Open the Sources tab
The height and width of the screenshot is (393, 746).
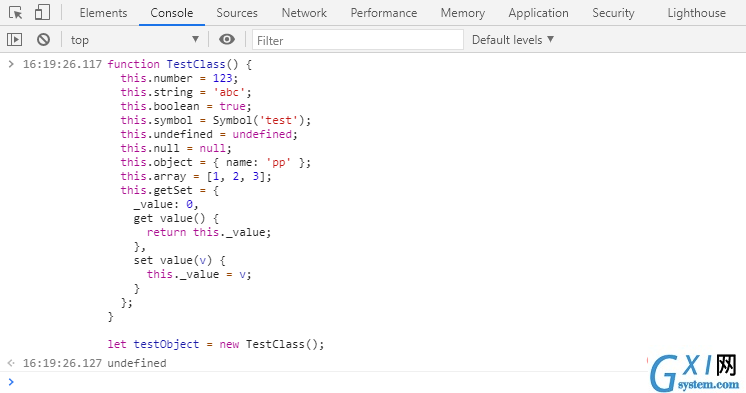(237, 13)
